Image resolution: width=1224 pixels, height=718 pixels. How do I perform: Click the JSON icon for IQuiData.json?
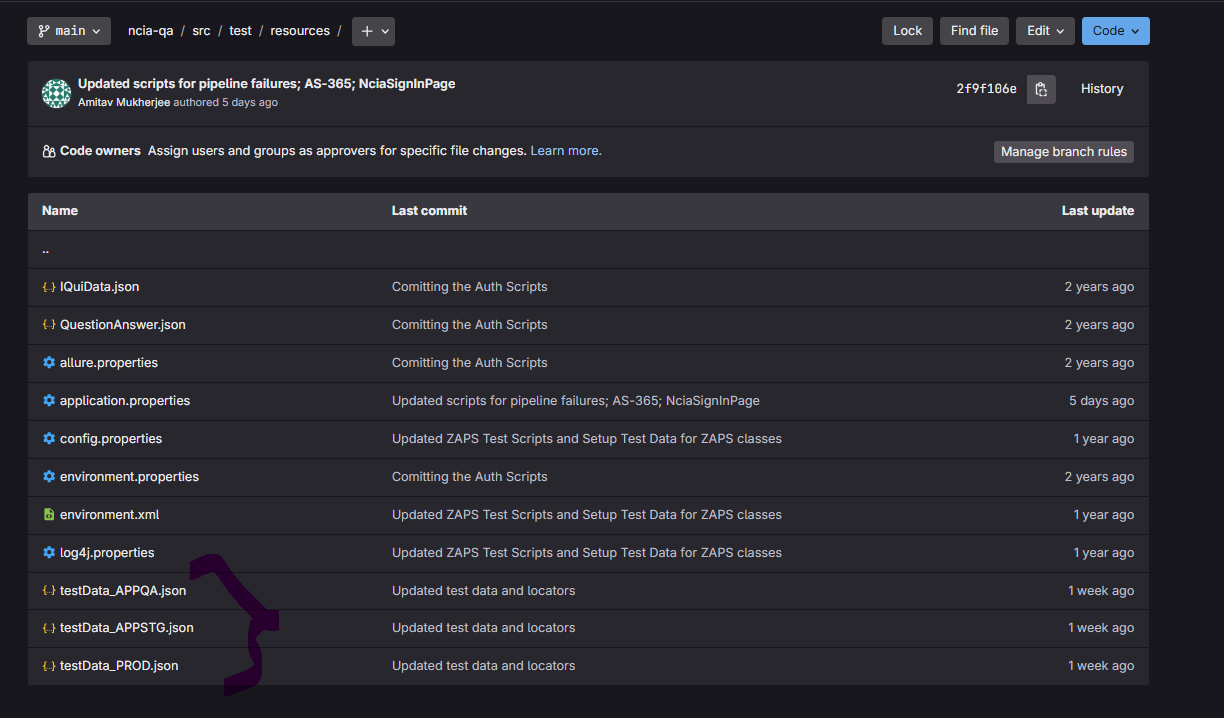tap(49, 287)
